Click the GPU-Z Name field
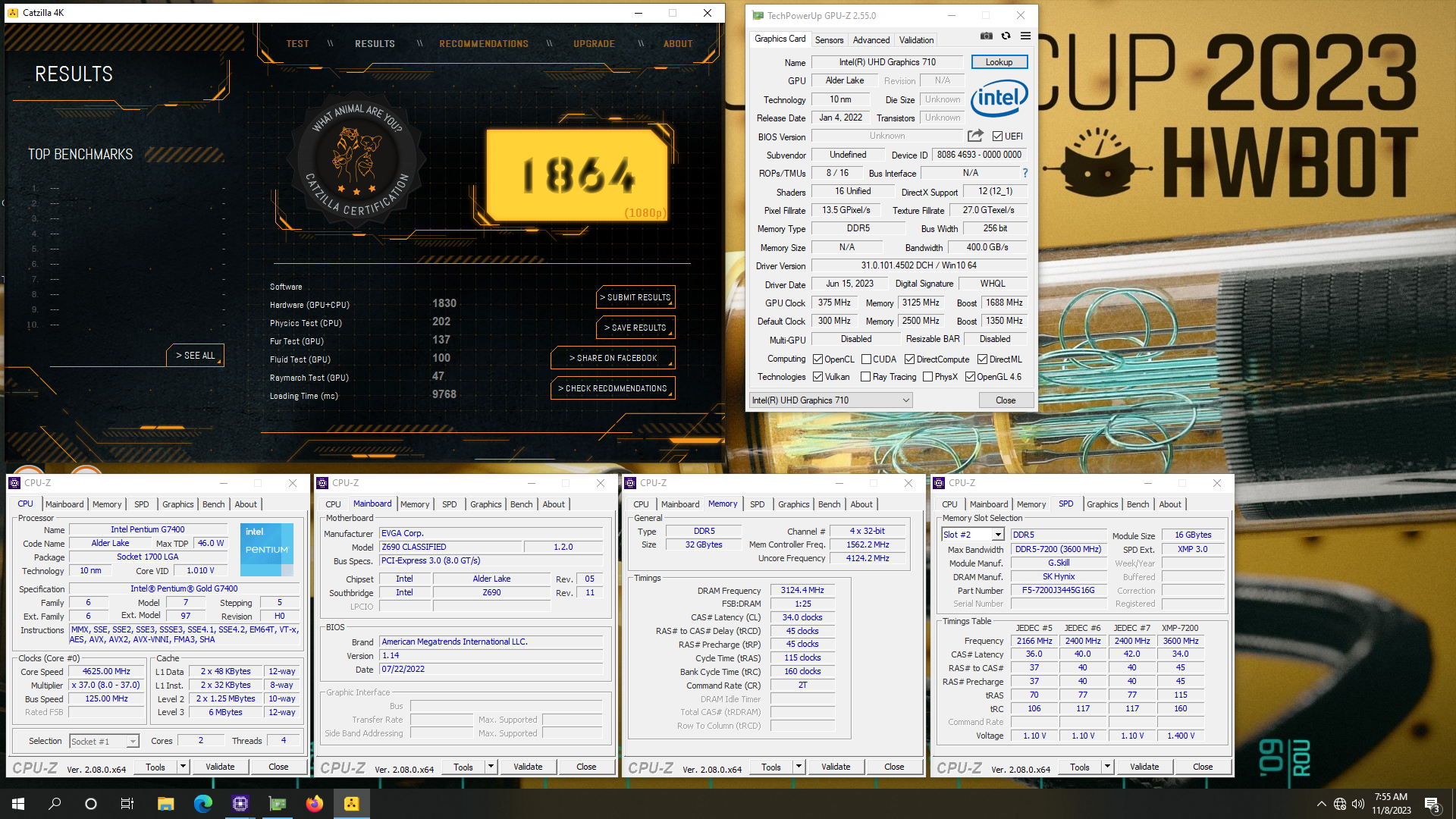The width and height of the screenshot is (1456, 819). click(887, 62)
